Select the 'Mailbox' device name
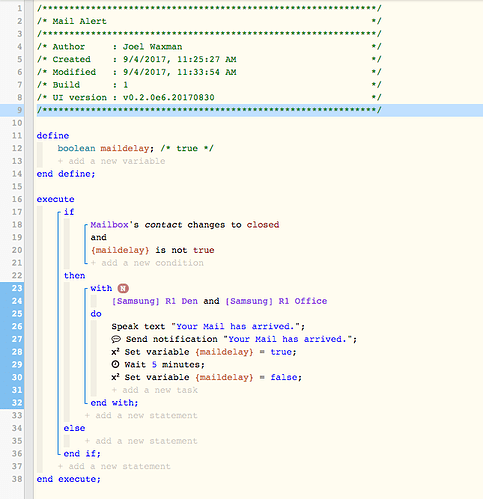 (x=109, y=225)
